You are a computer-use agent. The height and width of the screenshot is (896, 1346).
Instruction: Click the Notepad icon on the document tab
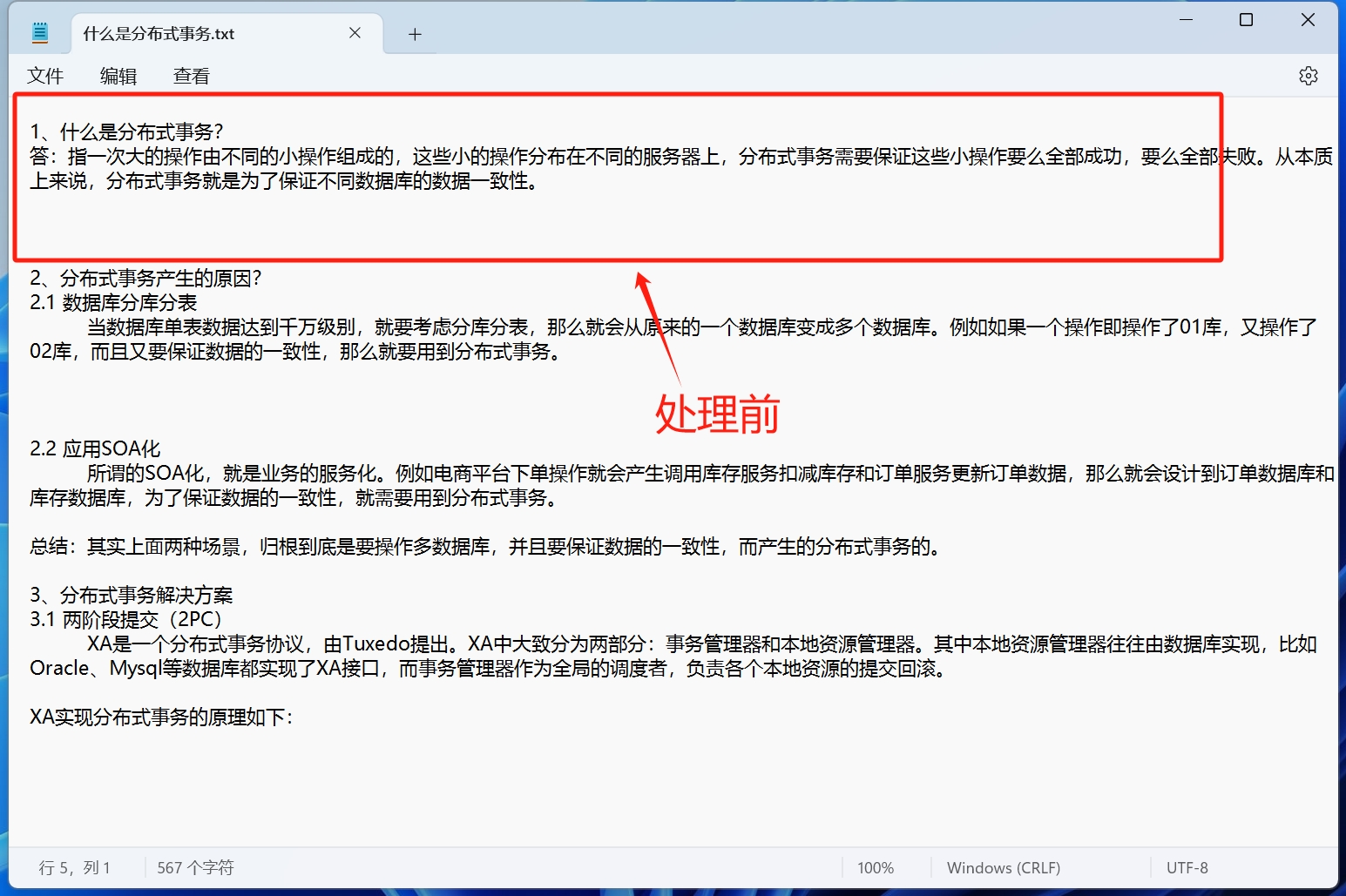[x=40, y=32]
